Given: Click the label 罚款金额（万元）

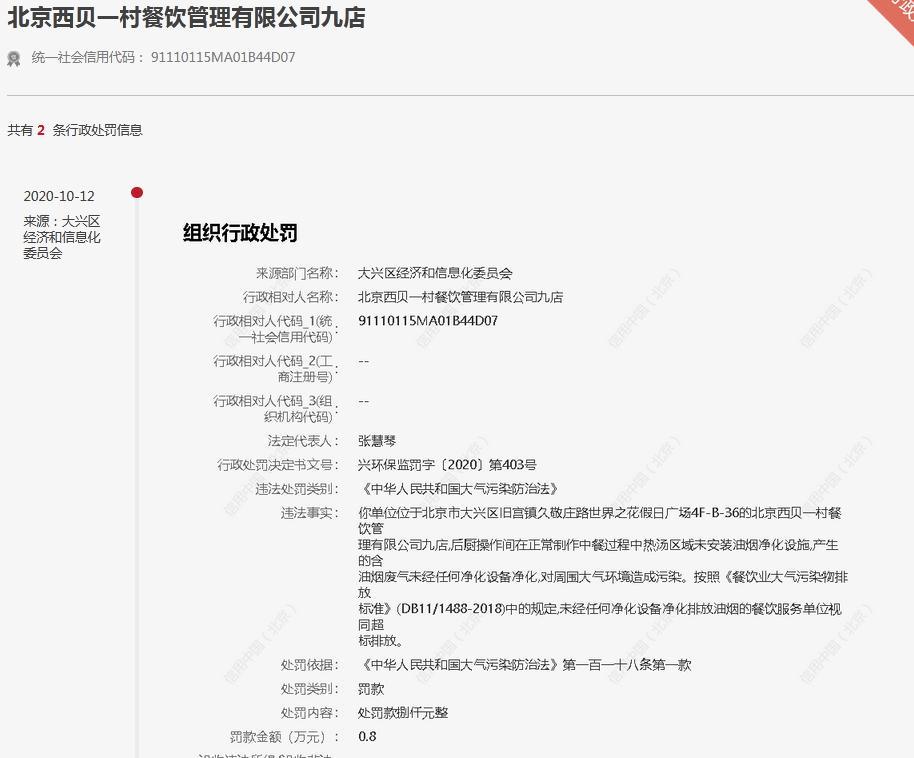Looking at the screenshot, I should pyautogui.click(x=284, y=736).
